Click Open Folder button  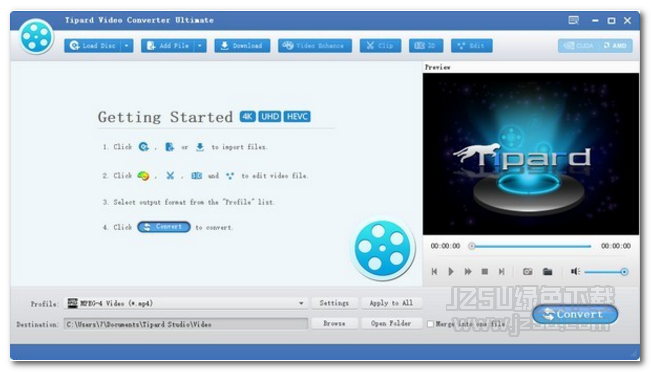[x=391, y=323]
